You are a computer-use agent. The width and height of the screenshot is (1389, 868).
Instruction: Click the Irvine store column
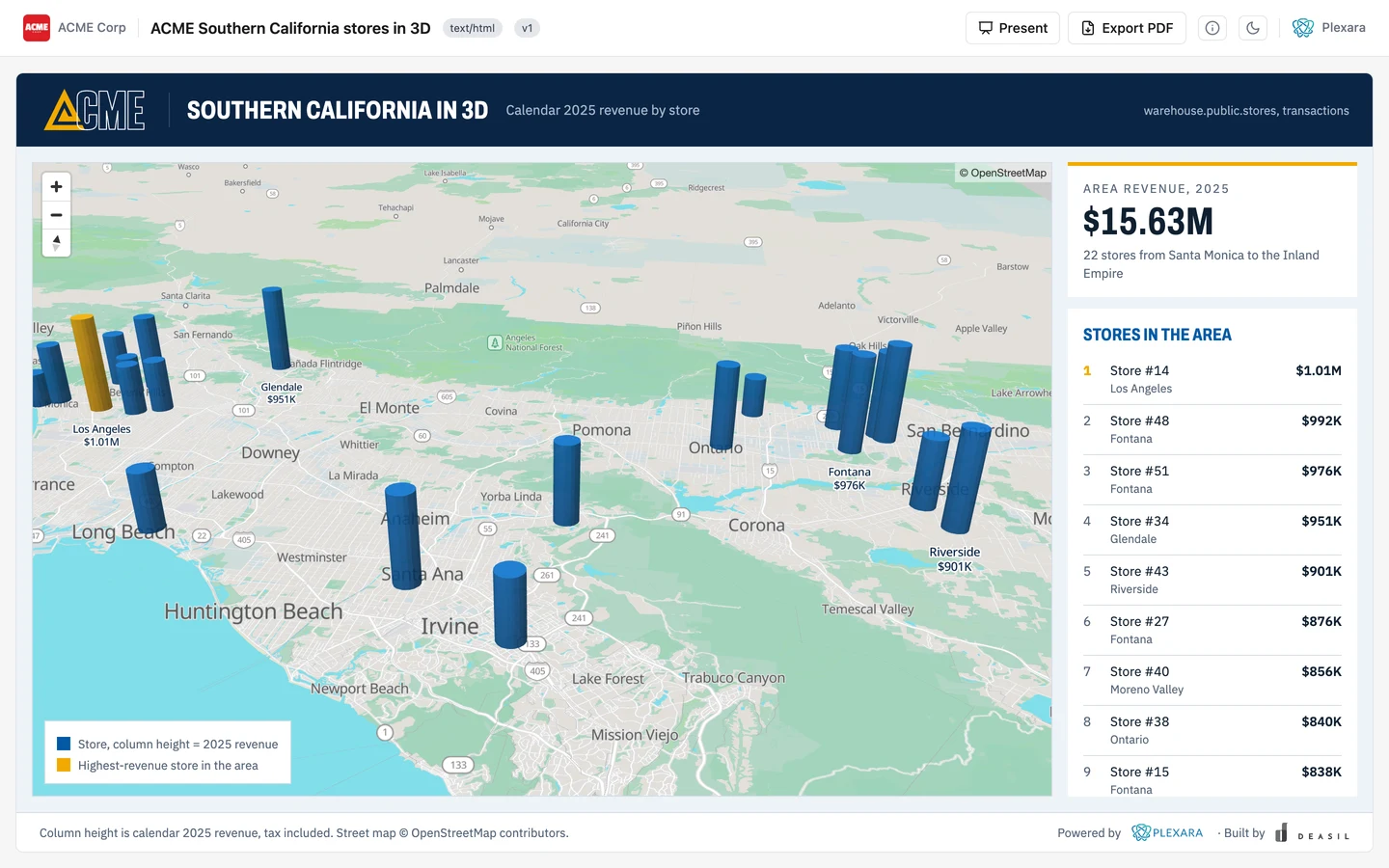pyautogui.click(x=510, y=605)
